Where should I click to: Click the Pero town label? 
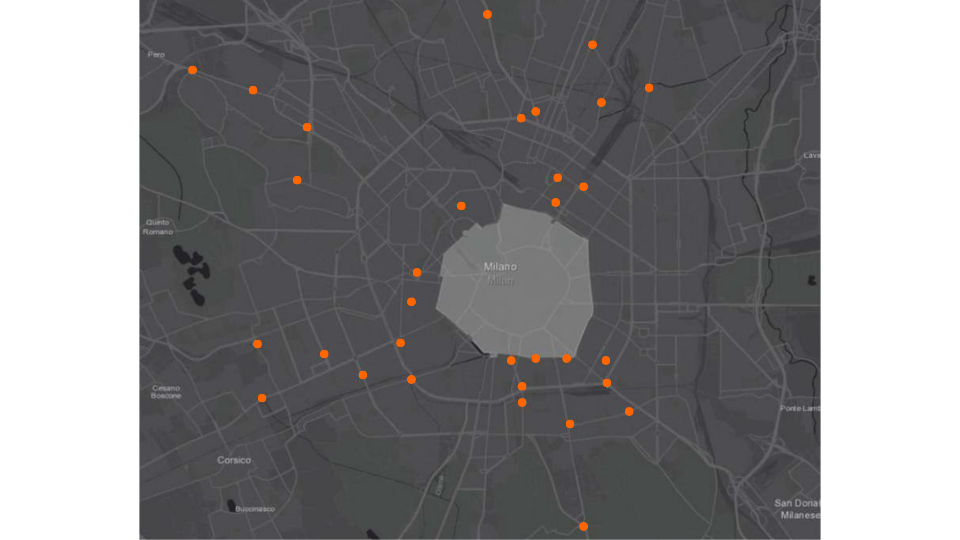[x=155, y=54]
